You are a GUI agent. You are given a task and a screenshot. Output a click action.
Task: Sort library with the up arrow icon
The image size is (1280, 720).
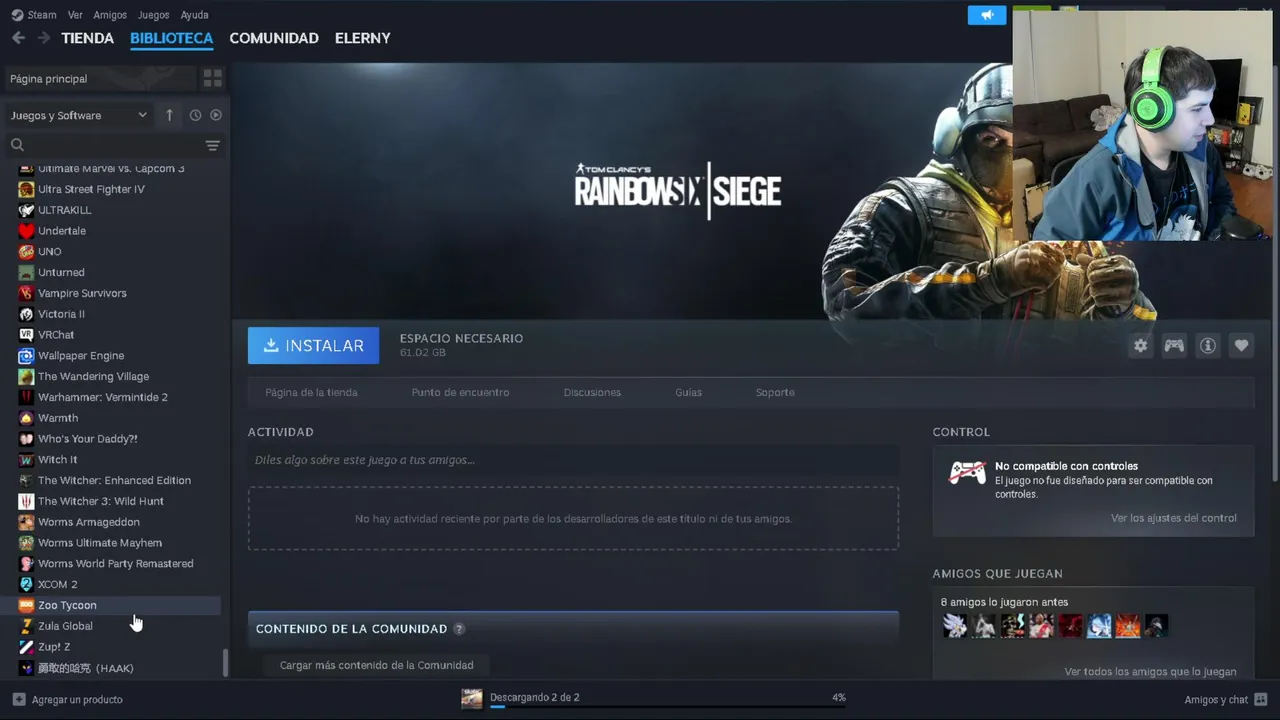pyautogui.click(x=169, y=115)
